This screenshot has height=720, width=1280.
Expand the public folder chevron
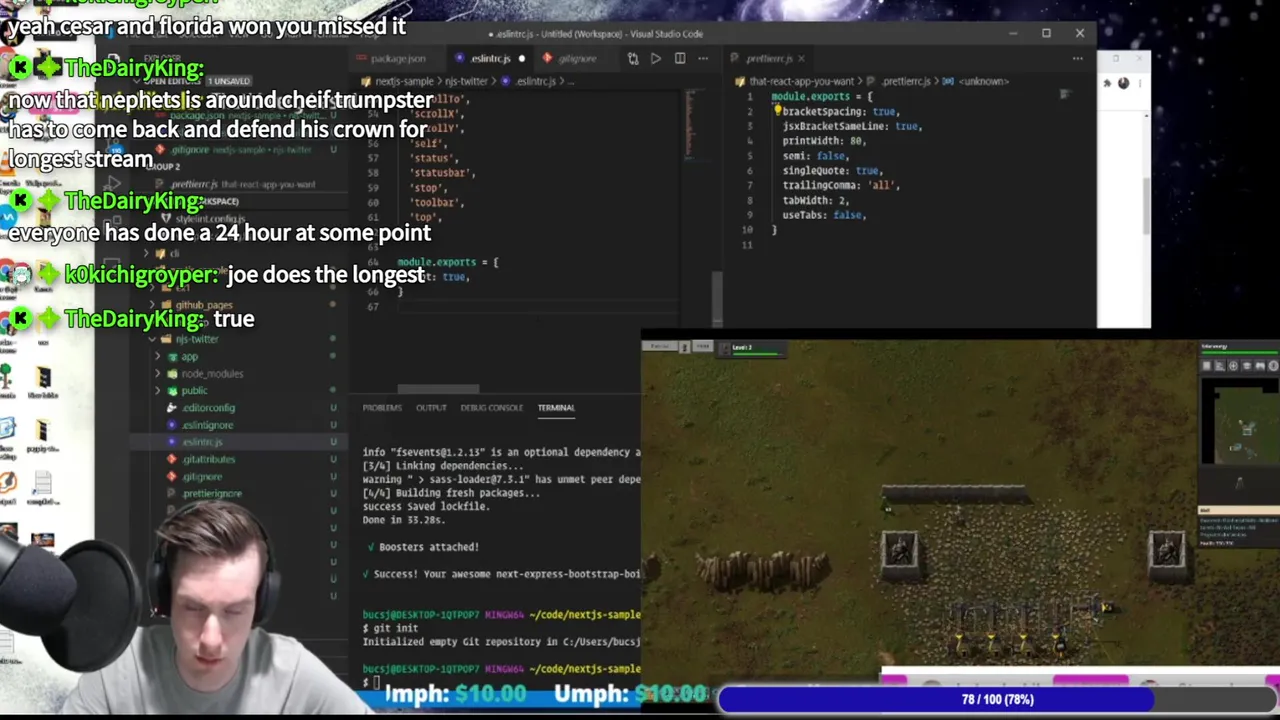pyautogui.click(x=158, y=391)
